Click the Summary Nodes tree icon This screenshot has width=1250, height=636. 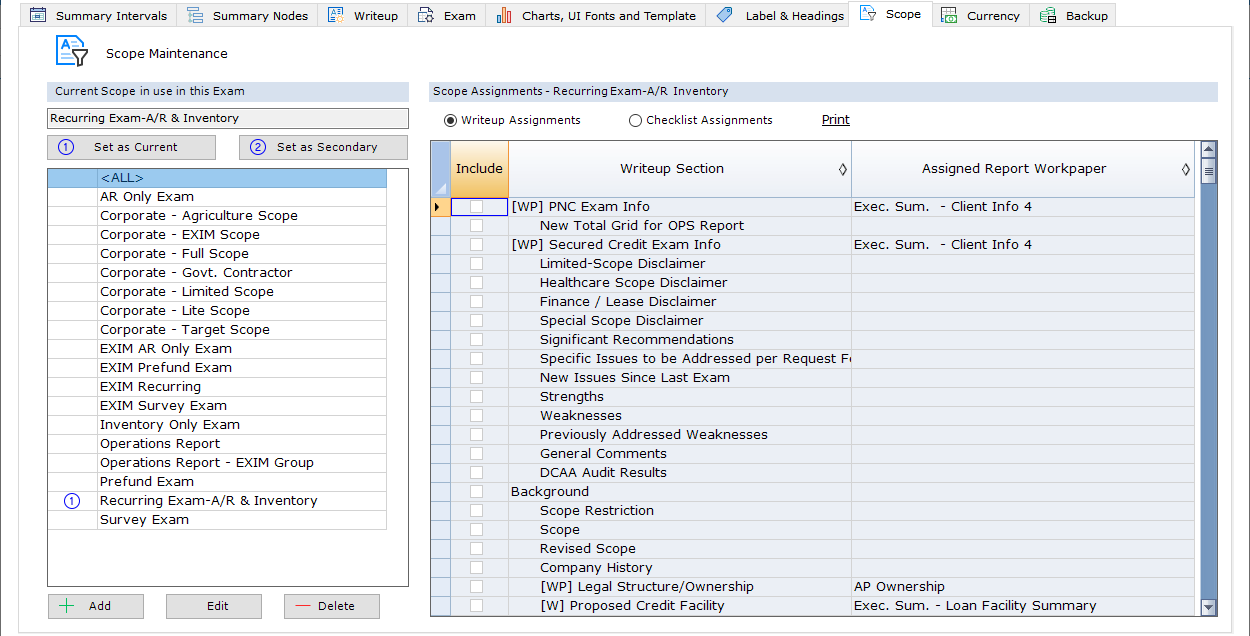pyautogui.click(x=196, y=16)
